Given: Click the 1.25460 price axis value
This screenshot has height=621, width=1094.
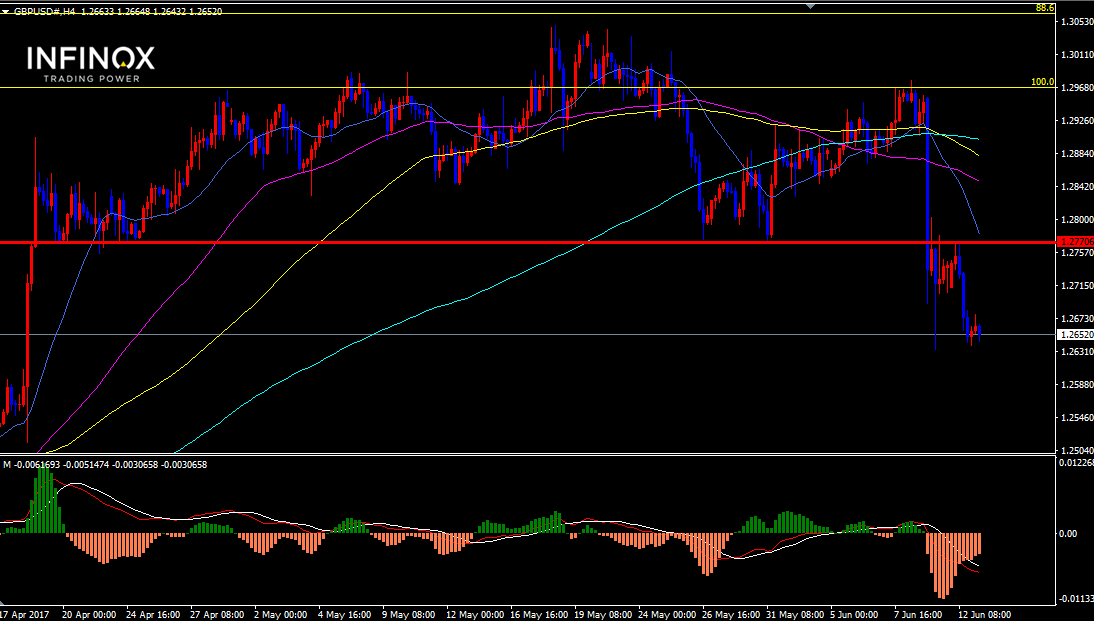Looking at the screenshot, I should coord(1077,417).
